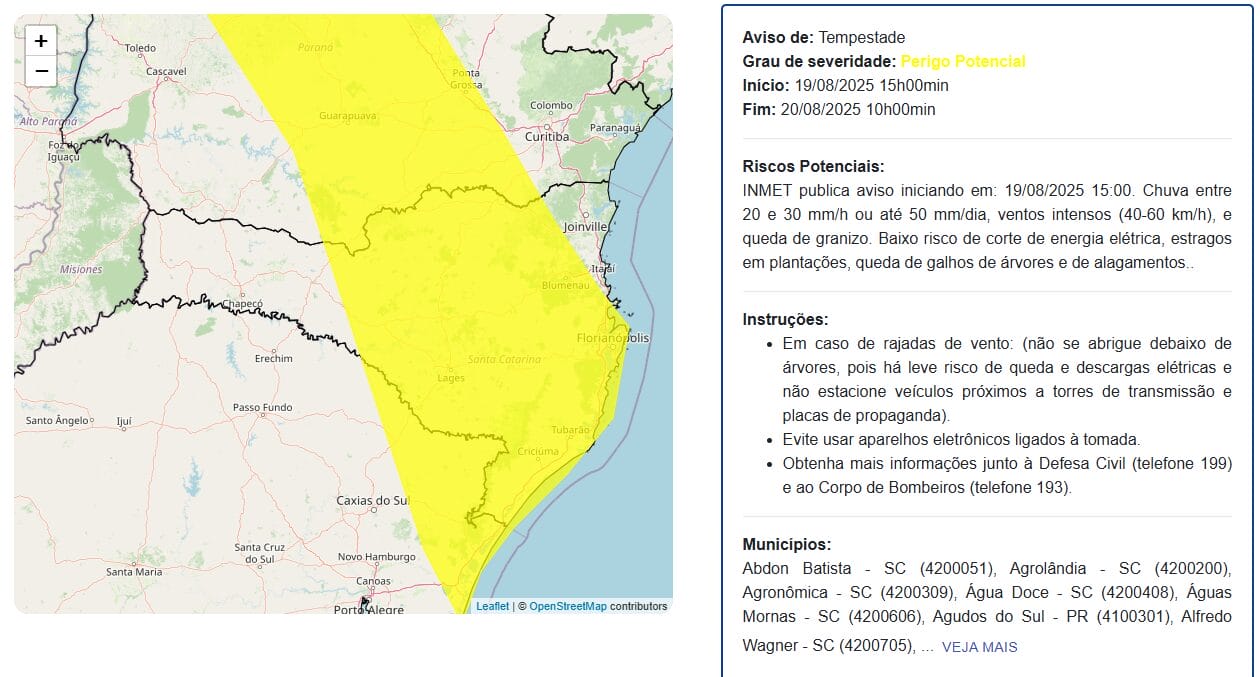Click Passo Fundo on the map
The width and height of the screenshot is (1260, 677).
[262, 408]
